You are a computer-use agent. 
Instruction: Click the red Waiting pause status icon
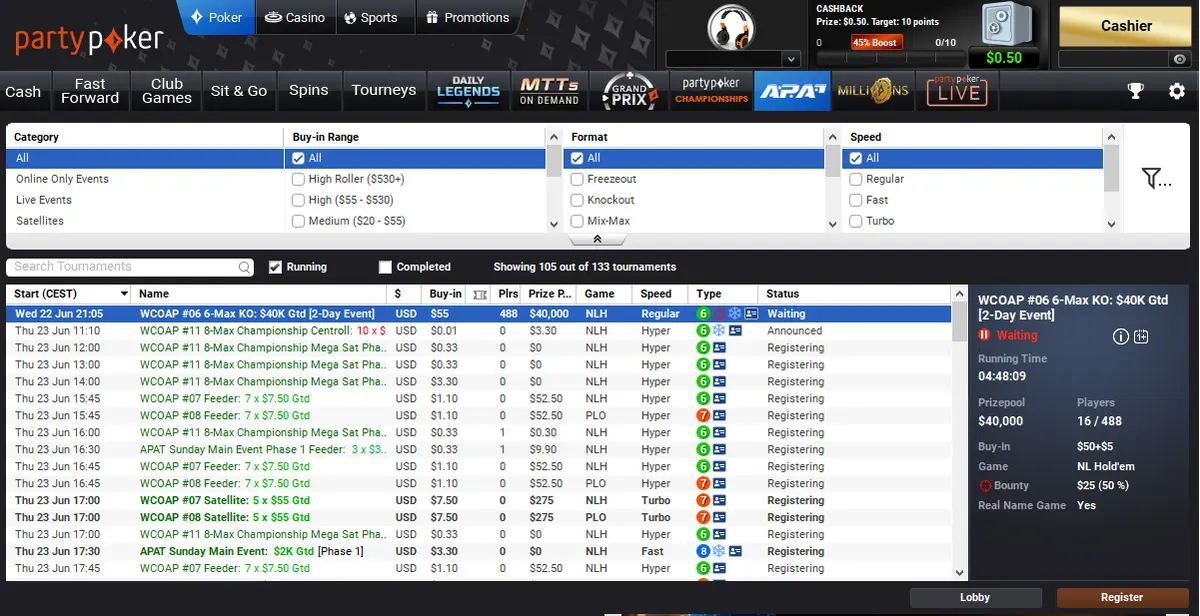pos(984,336)
